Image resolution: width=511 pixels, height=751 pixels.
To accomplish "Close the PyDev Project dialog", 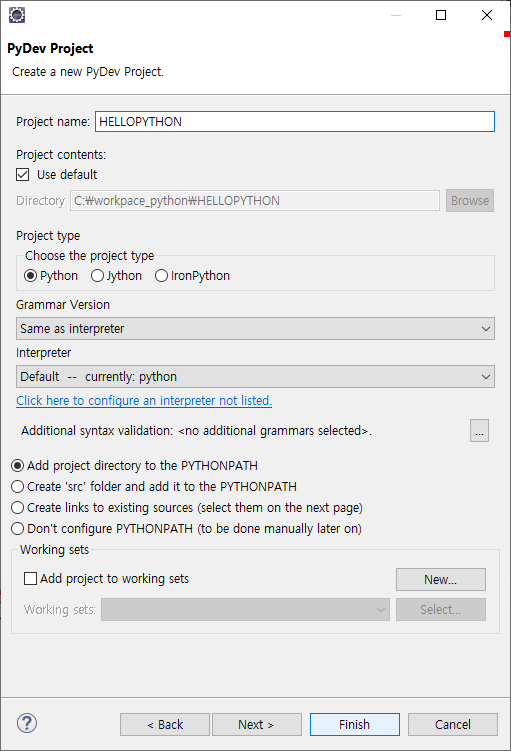I will (x=487, y=15).
